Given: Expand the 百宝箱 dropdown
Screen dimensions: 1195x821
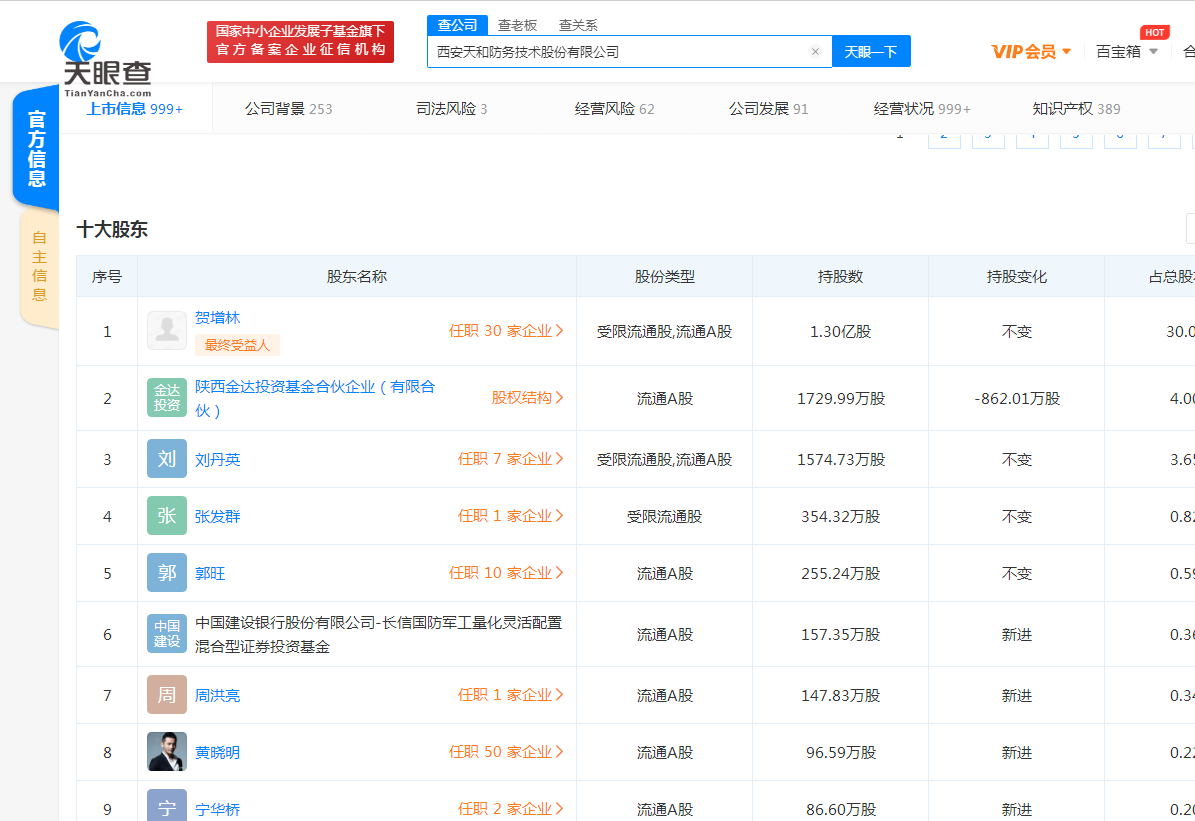Looking at the screenshot, I should (x=1127, y=52).
